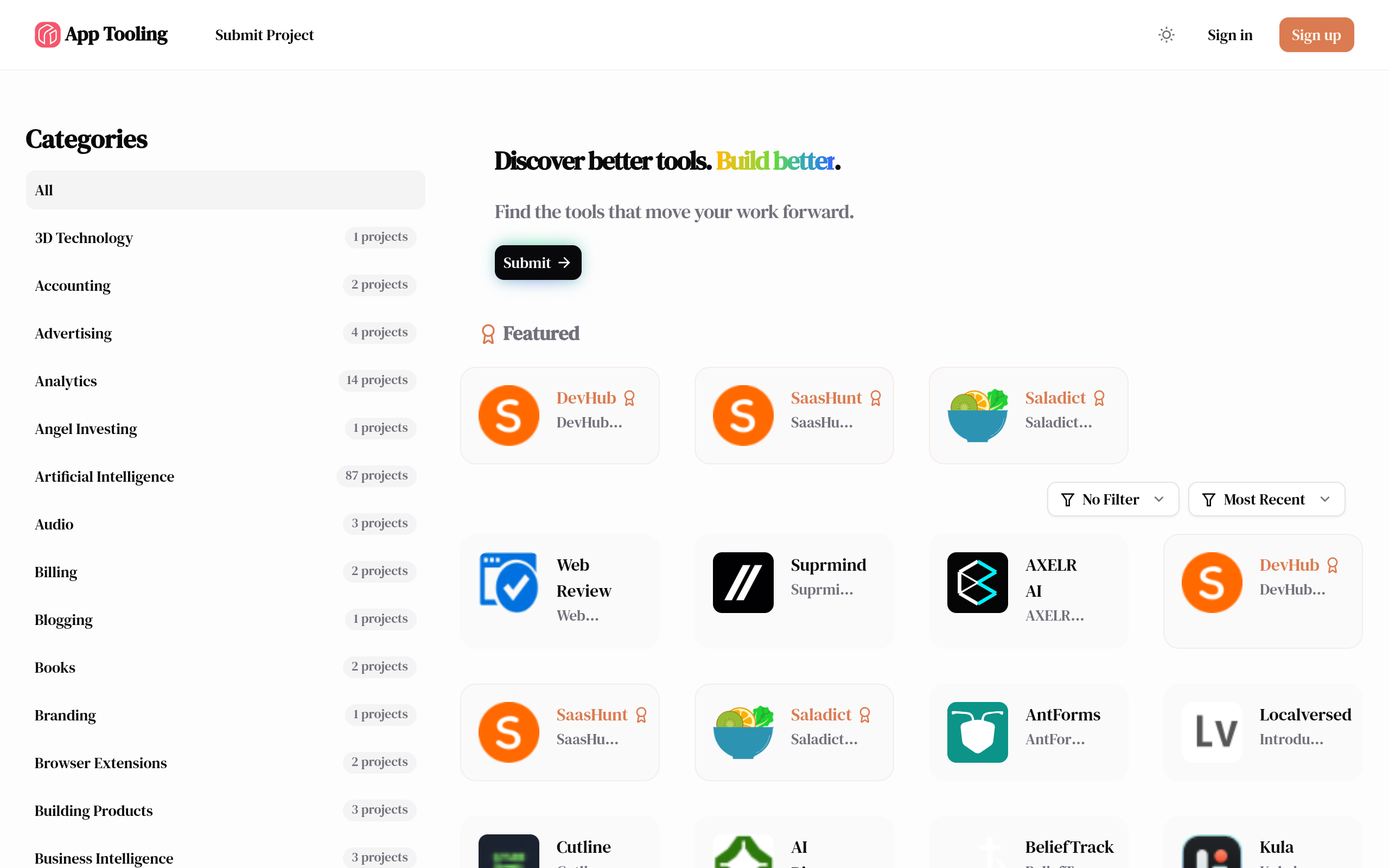
Task: Click the Cutline dark logo icon
Action: (508, 851)
